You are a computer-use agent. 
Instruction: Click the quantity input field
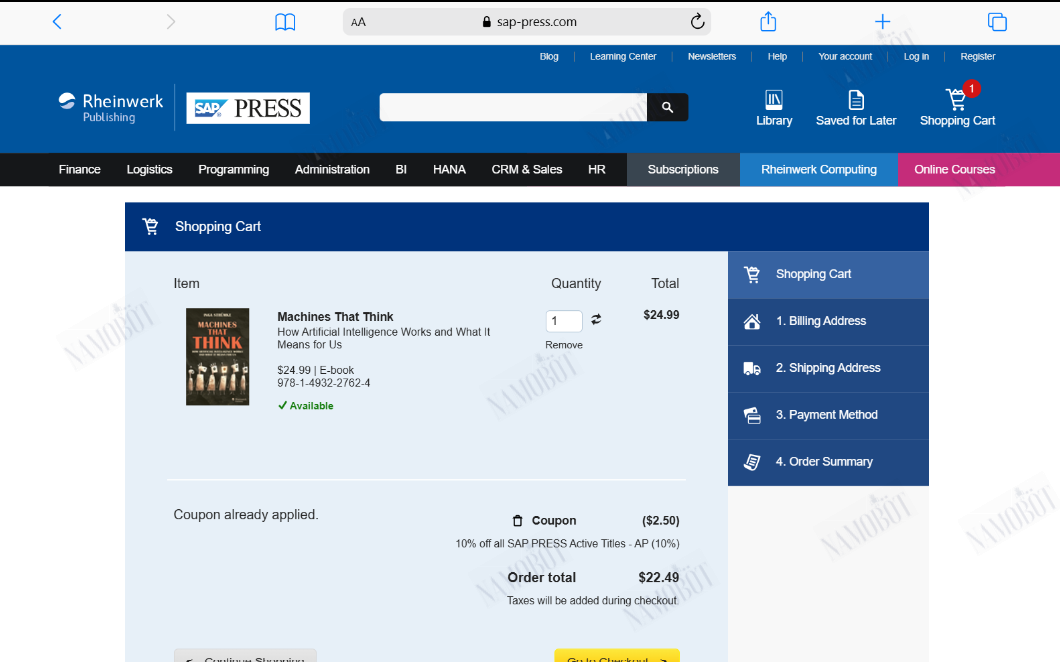564,321
